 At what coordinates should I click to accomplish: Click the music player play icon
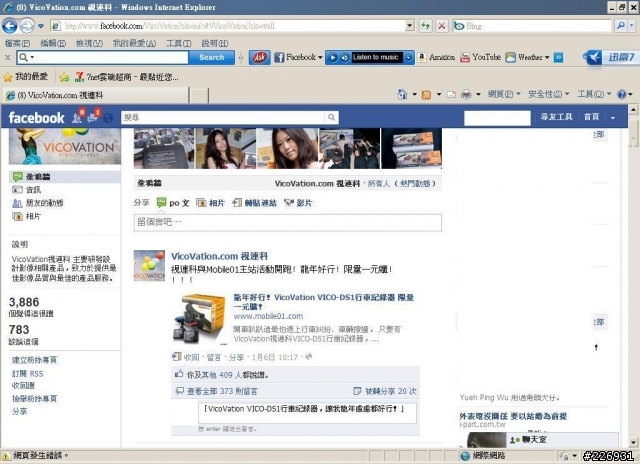coord(333,58)
